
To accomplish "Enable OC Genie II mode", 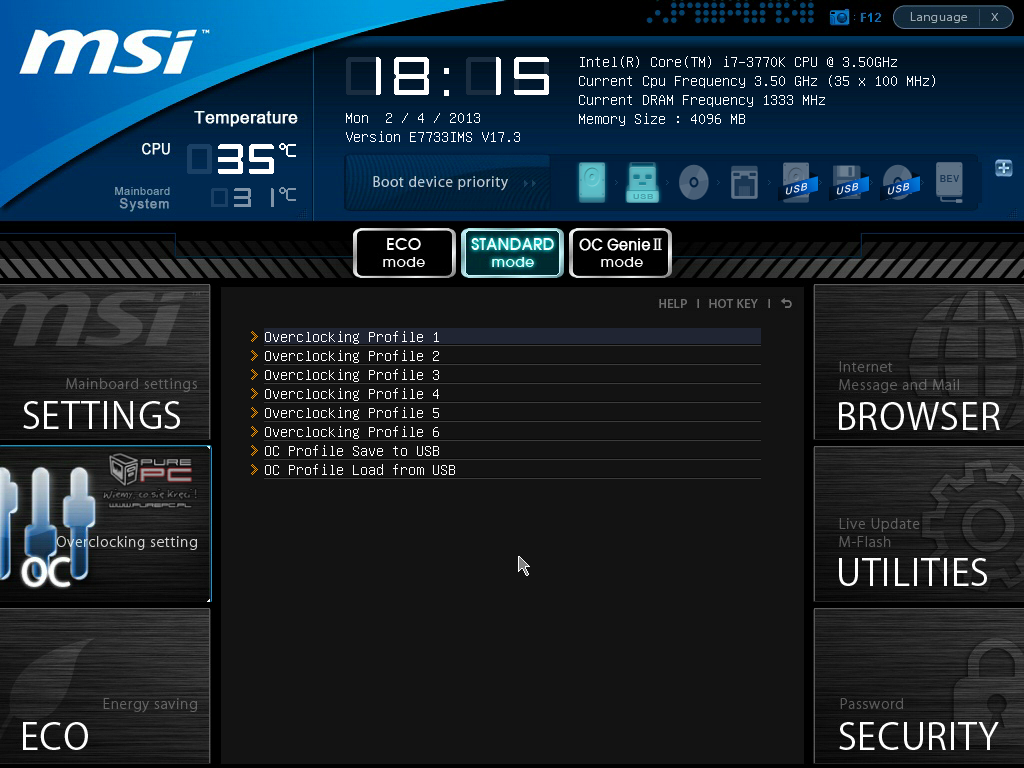I will (620, 253).
